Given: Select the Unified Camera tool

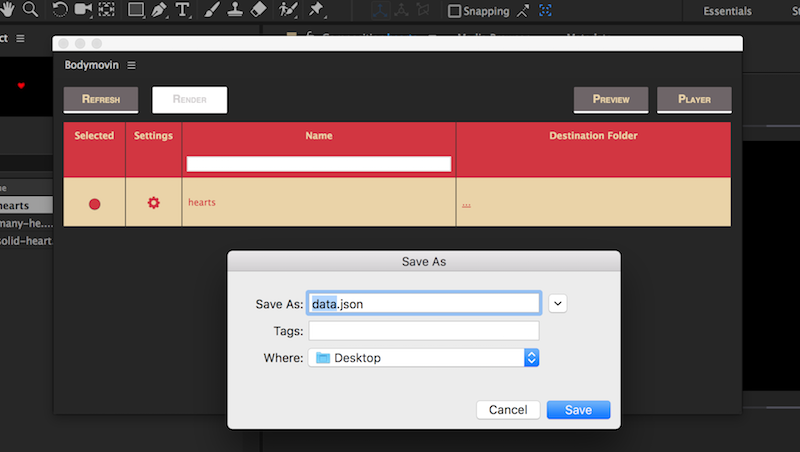Looking at the screenshot, I should (x=83, y=9).
